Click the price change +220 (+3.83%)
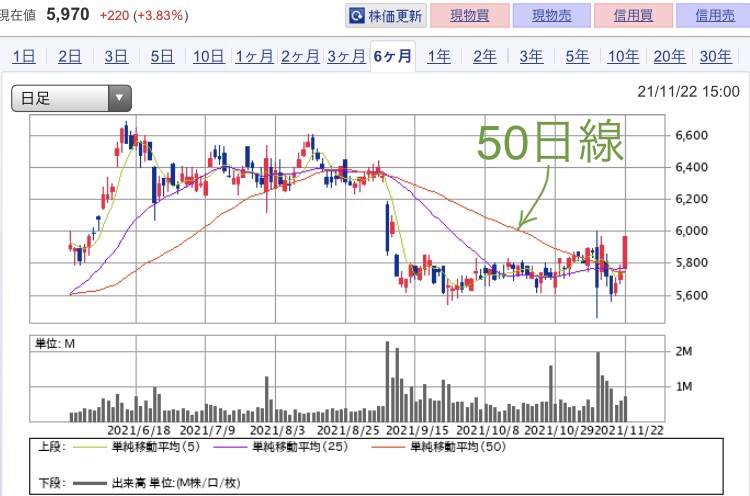 click(144, 15)
